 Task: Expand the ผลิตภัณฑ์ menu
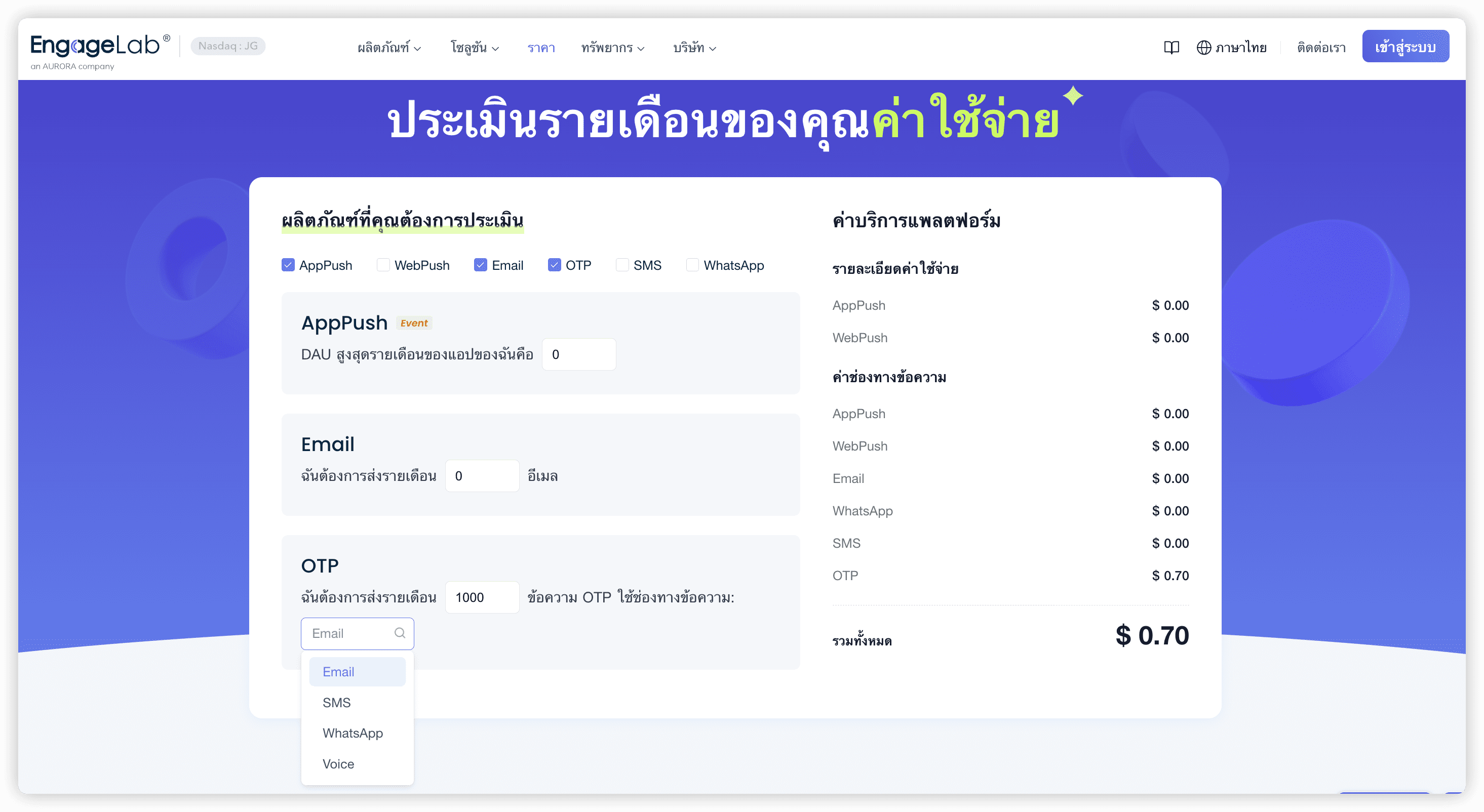click(x=389, y=48)
